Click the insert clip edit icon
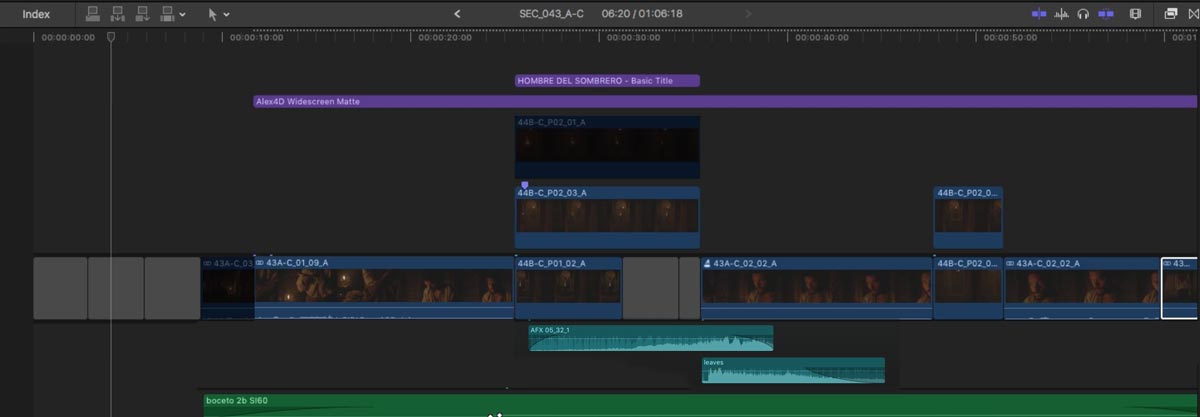The height and width of the screenshot is (417, 1200). pyautogui.click(x=117, y=14)
